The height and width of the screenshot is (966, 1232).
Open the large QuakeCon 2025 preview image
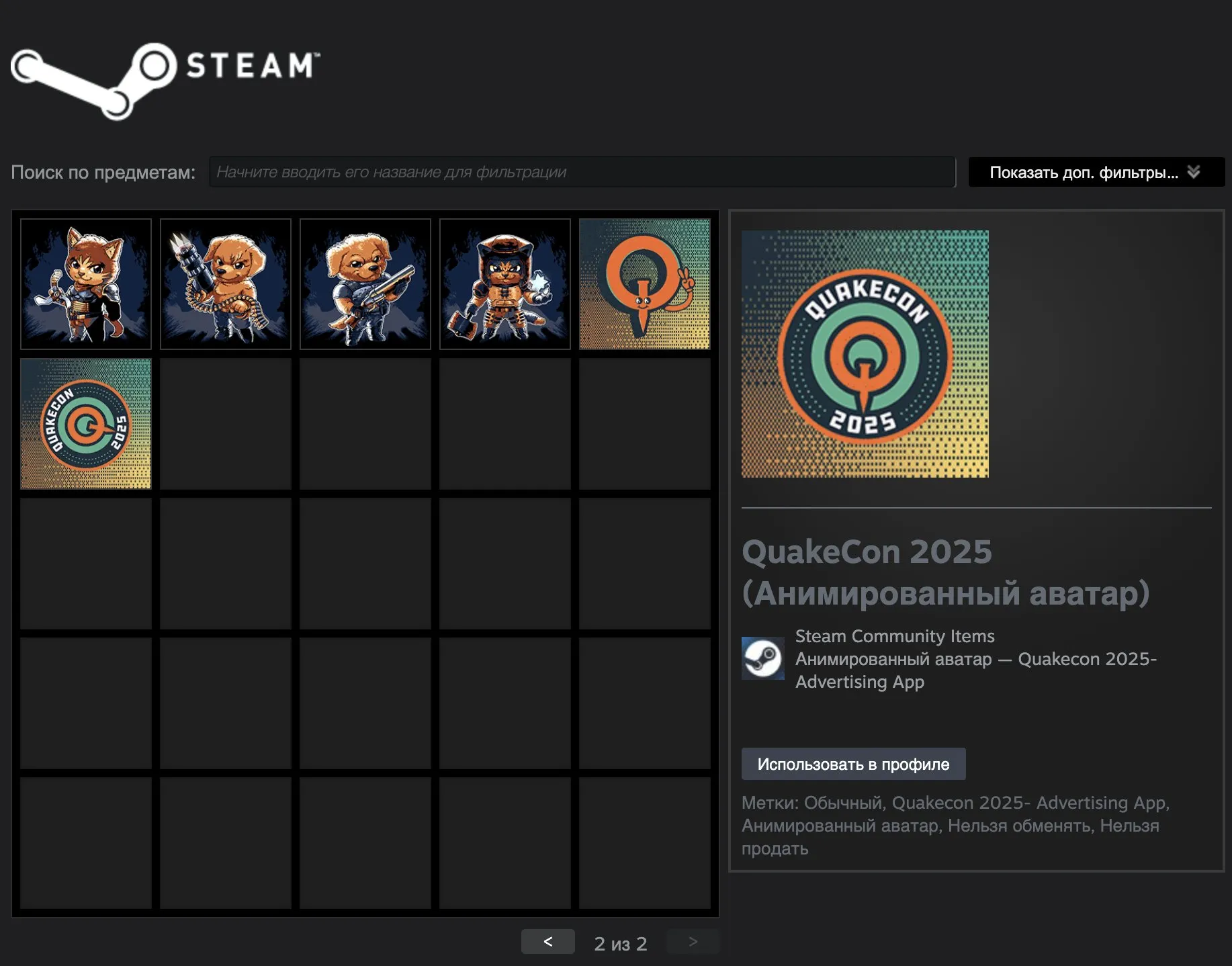point(865,354)
